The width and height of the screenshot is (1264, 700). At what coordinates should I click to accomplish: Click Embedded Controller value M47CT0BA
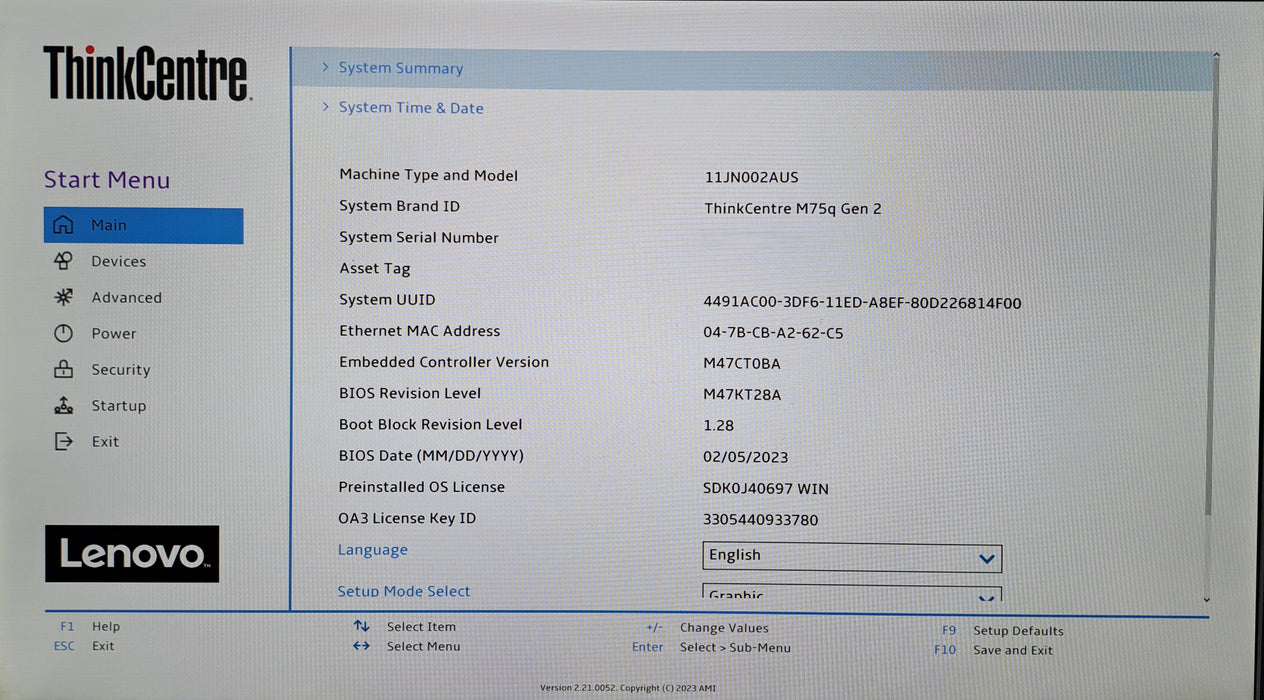click(x=742, y=364)
